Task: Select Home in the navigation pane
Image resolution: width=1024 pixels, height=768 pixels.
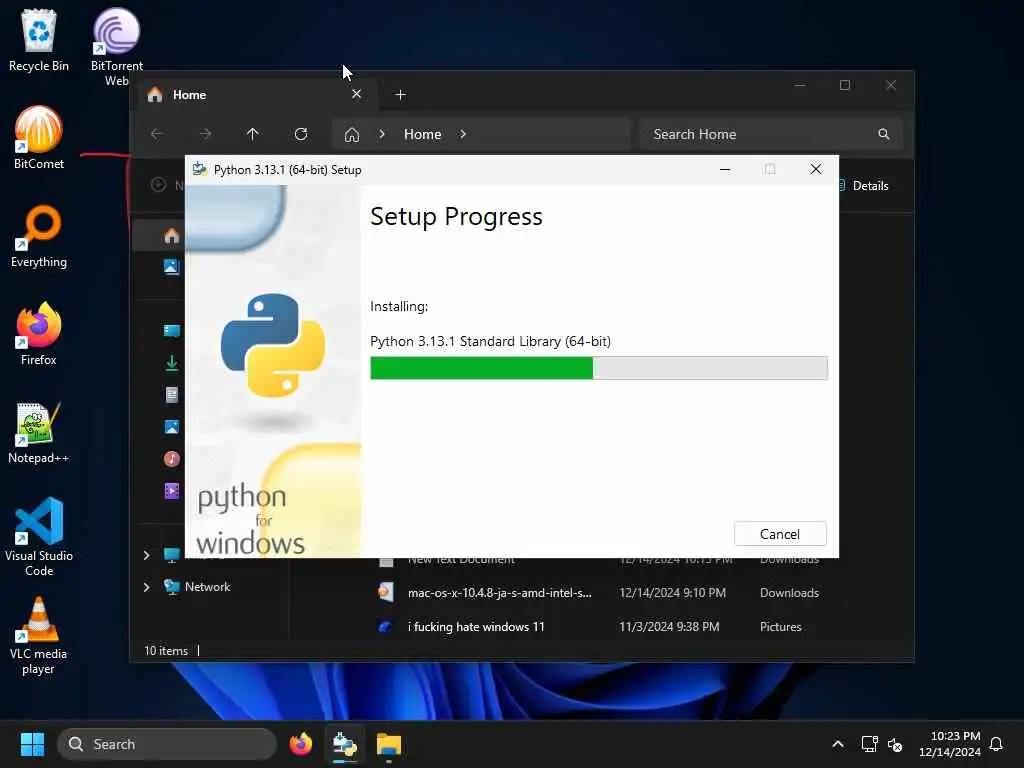Action: pyautogui.click(x=172, y=236)
